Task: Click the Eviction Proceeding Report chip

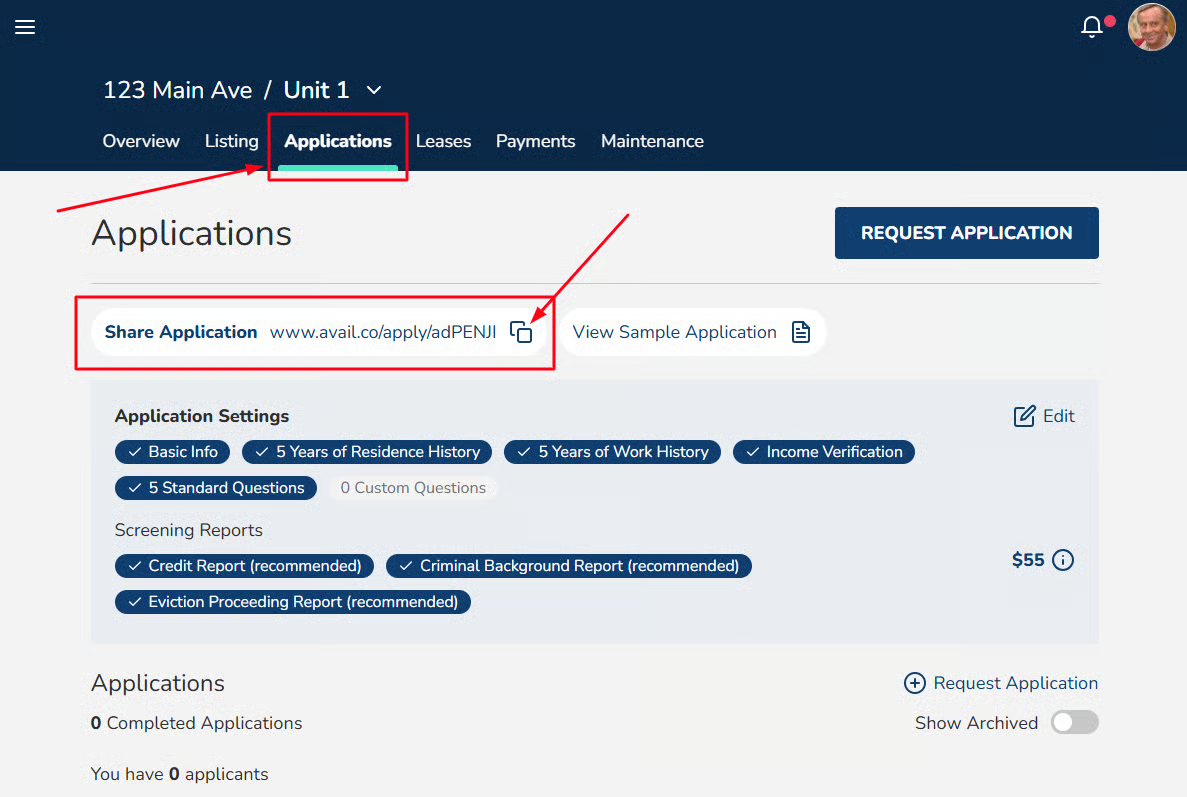Action: point(293,602)
